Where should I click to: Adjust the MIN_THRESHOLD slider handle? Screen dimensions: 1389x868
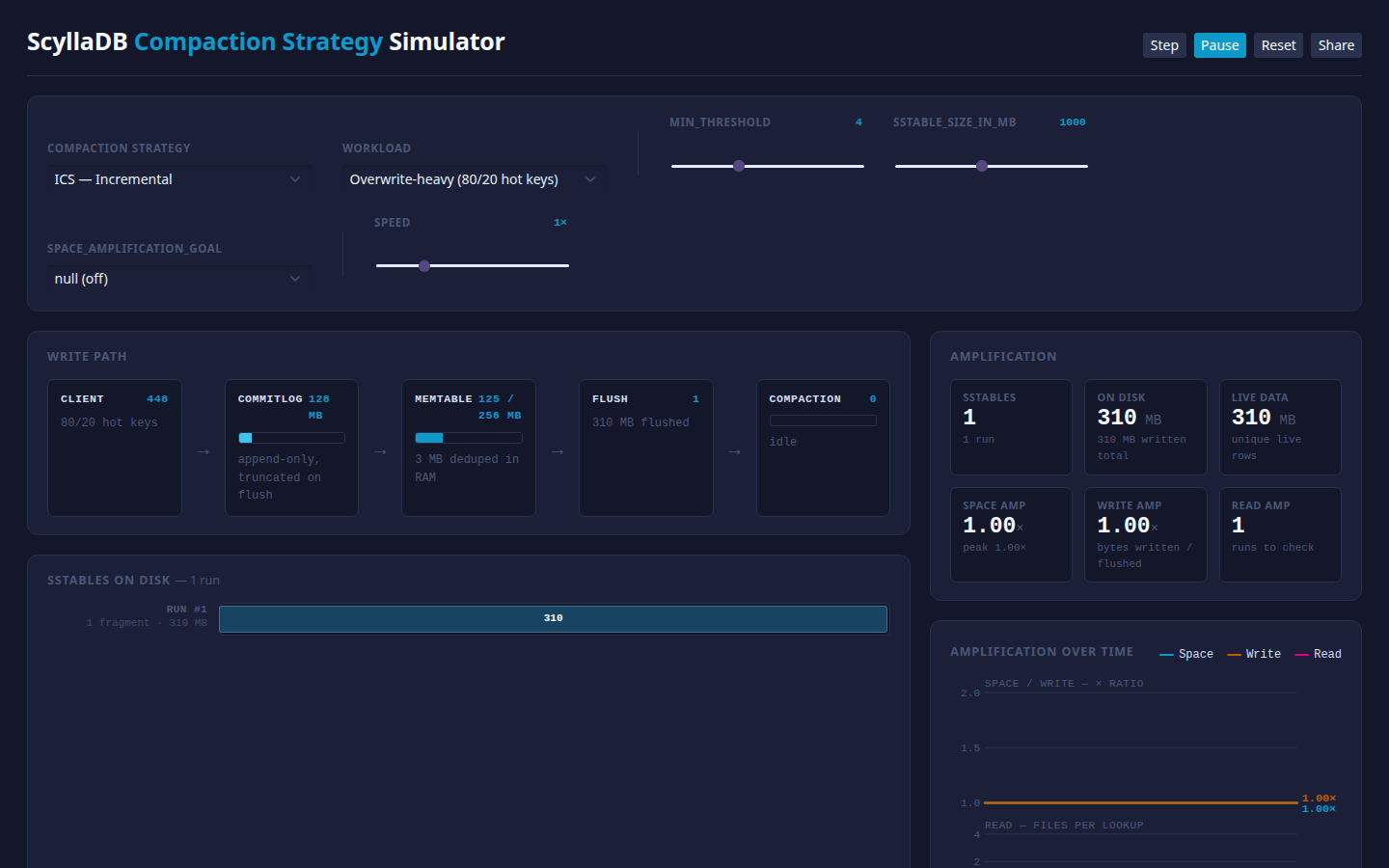[739, 166]
